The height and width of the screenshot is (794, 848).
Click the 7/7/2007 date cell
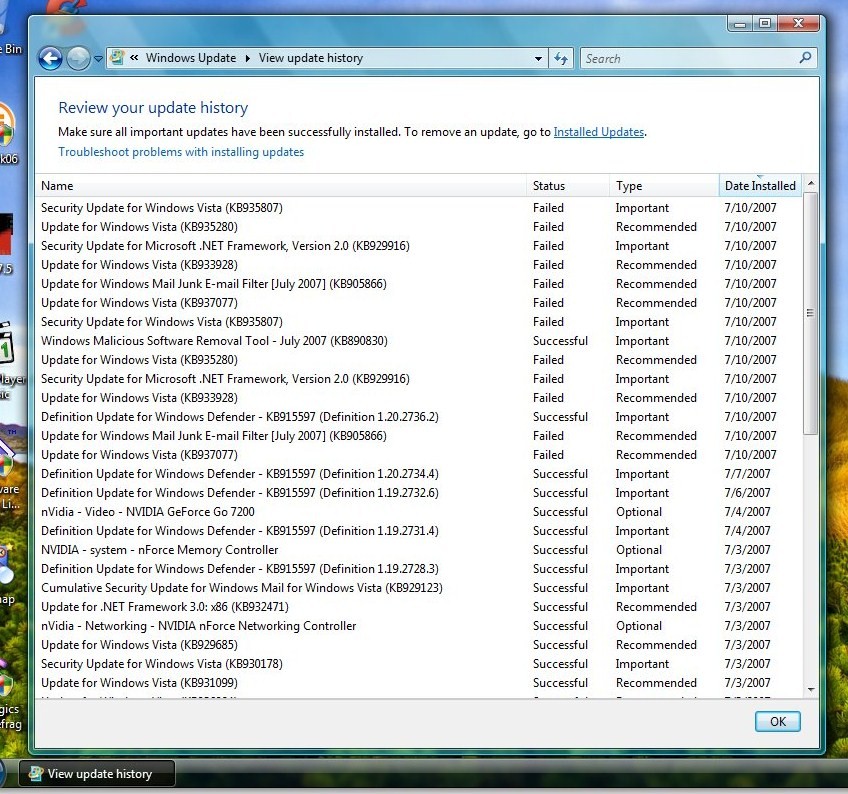point(747,474)
